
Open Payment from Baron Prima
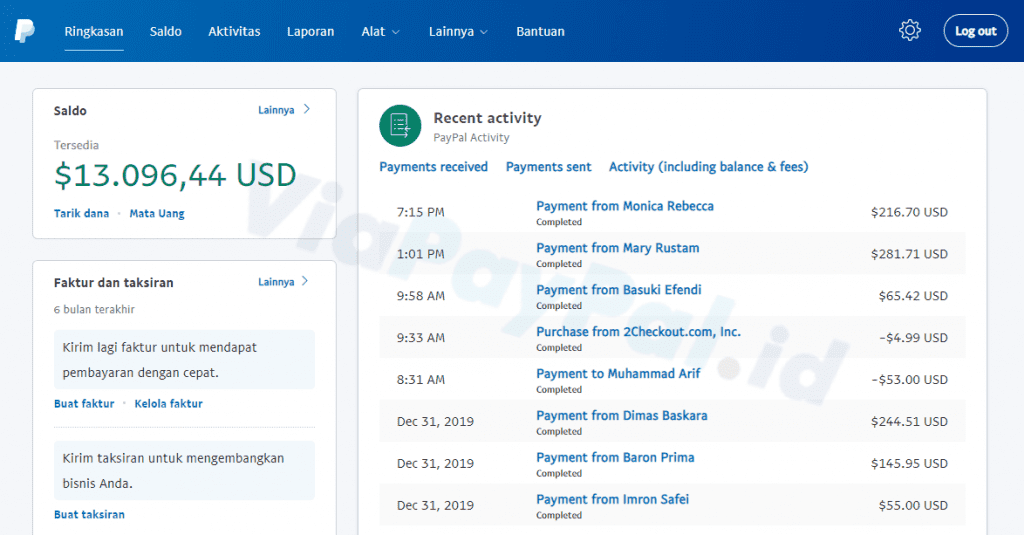(x=615, y=457)
